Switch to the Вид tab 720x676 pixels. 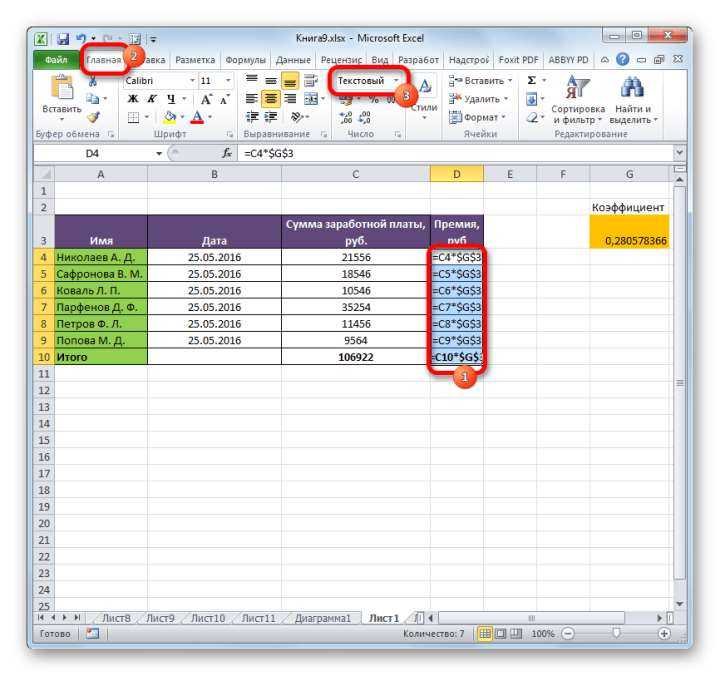coord(380,60)
